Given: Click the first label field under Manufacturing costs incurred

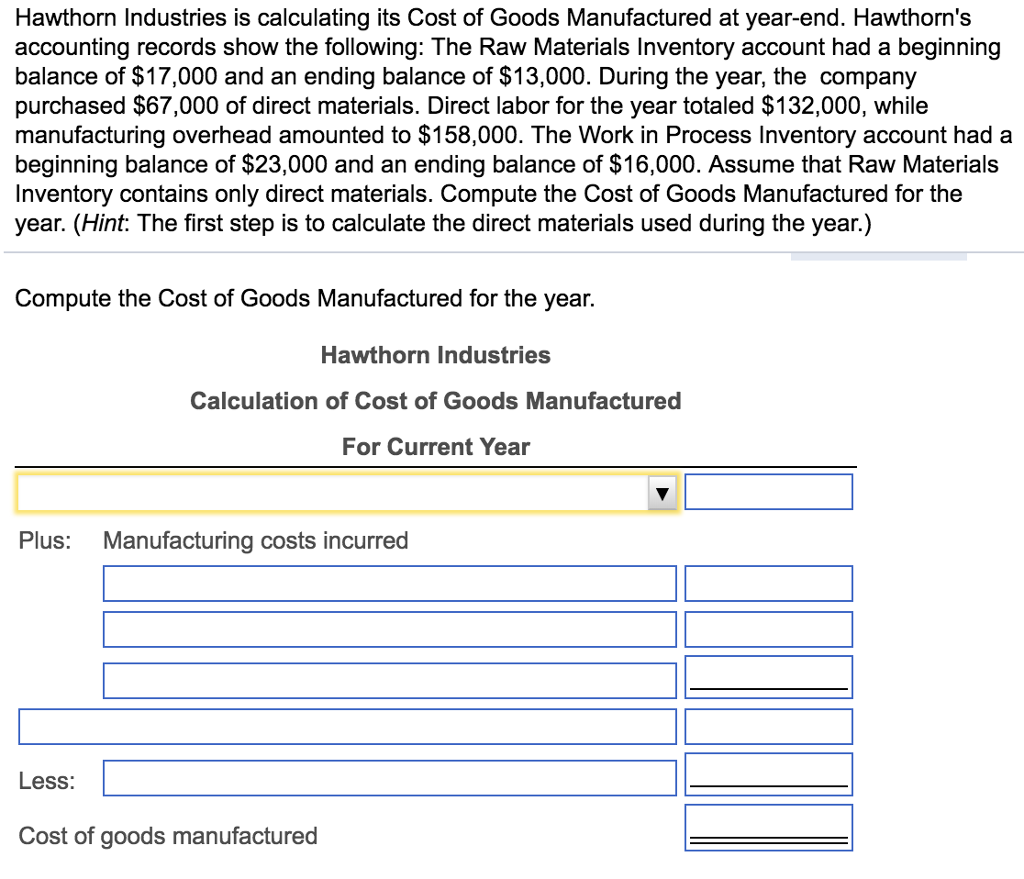Looking at the screenshot, I should tap(390, 584).
